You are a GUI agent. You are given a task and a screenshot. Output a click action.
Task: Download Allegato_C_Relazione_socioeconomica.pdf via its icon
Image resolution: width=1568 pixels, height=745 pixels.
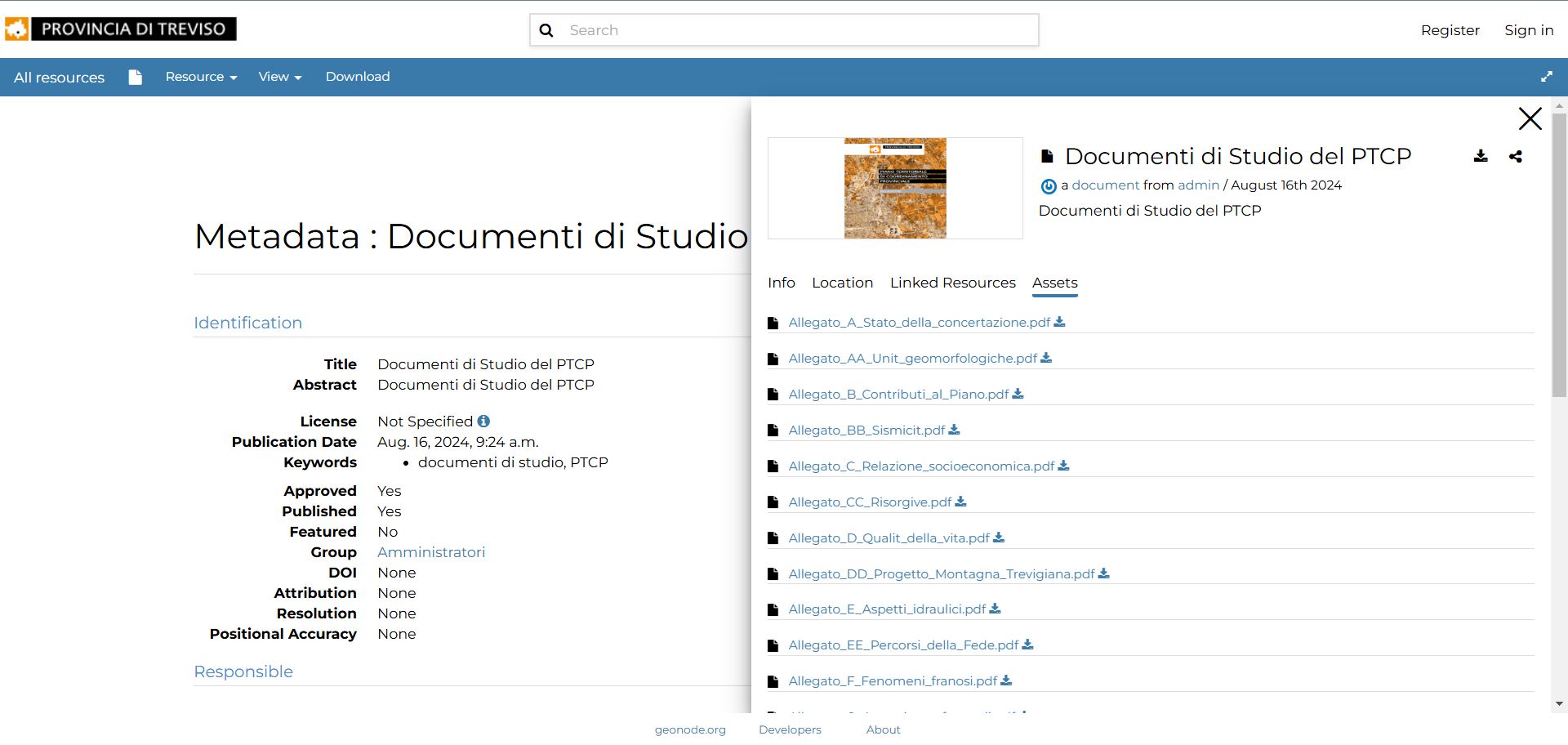[x=1063, y=466]
